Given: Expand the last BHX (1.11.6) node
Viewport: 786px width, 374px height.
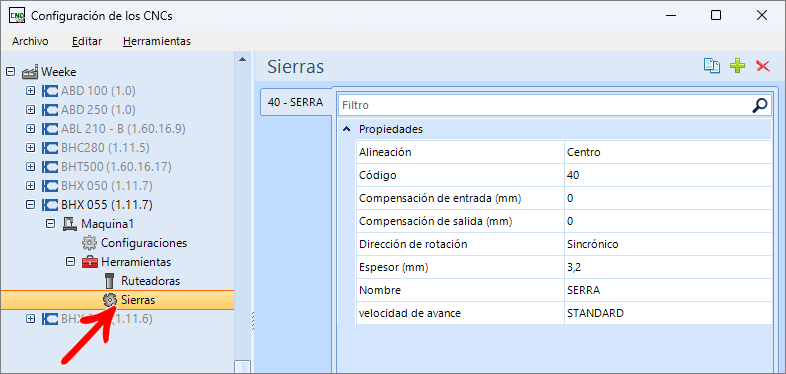Looking at the screenshot, I should 31,318.
